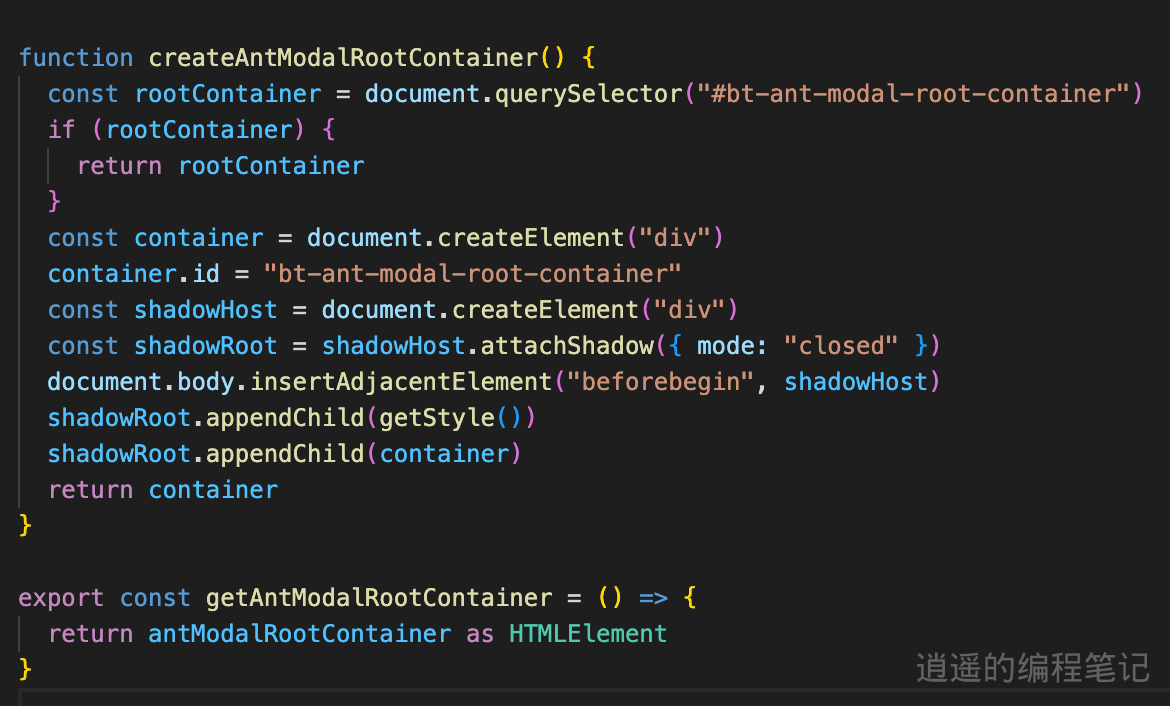Click the createAntModalRootContainer function name
Image resolution: width=1170 pixels, height=706 pixels.
point(343,57)
